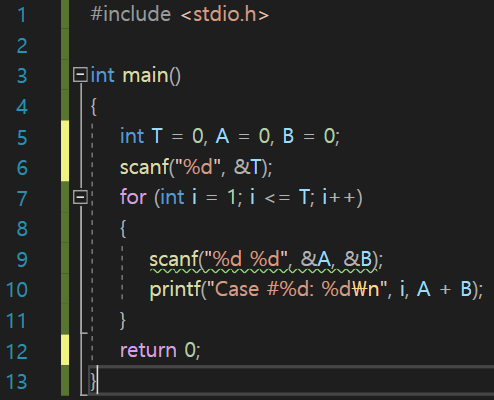The image size is (494, 400).
Task: Click the main function name
Action: pos(145,75)
